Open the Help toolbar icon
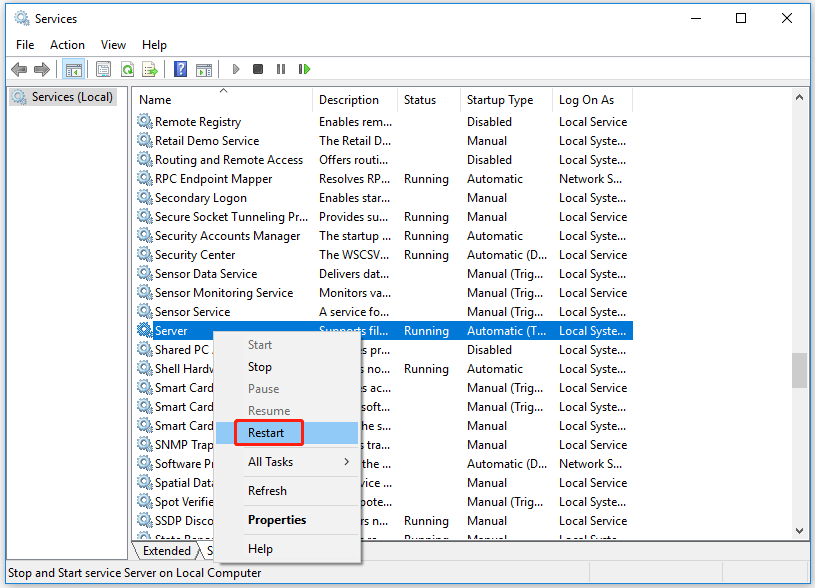815x588 pixels. [x=180, y=69]
